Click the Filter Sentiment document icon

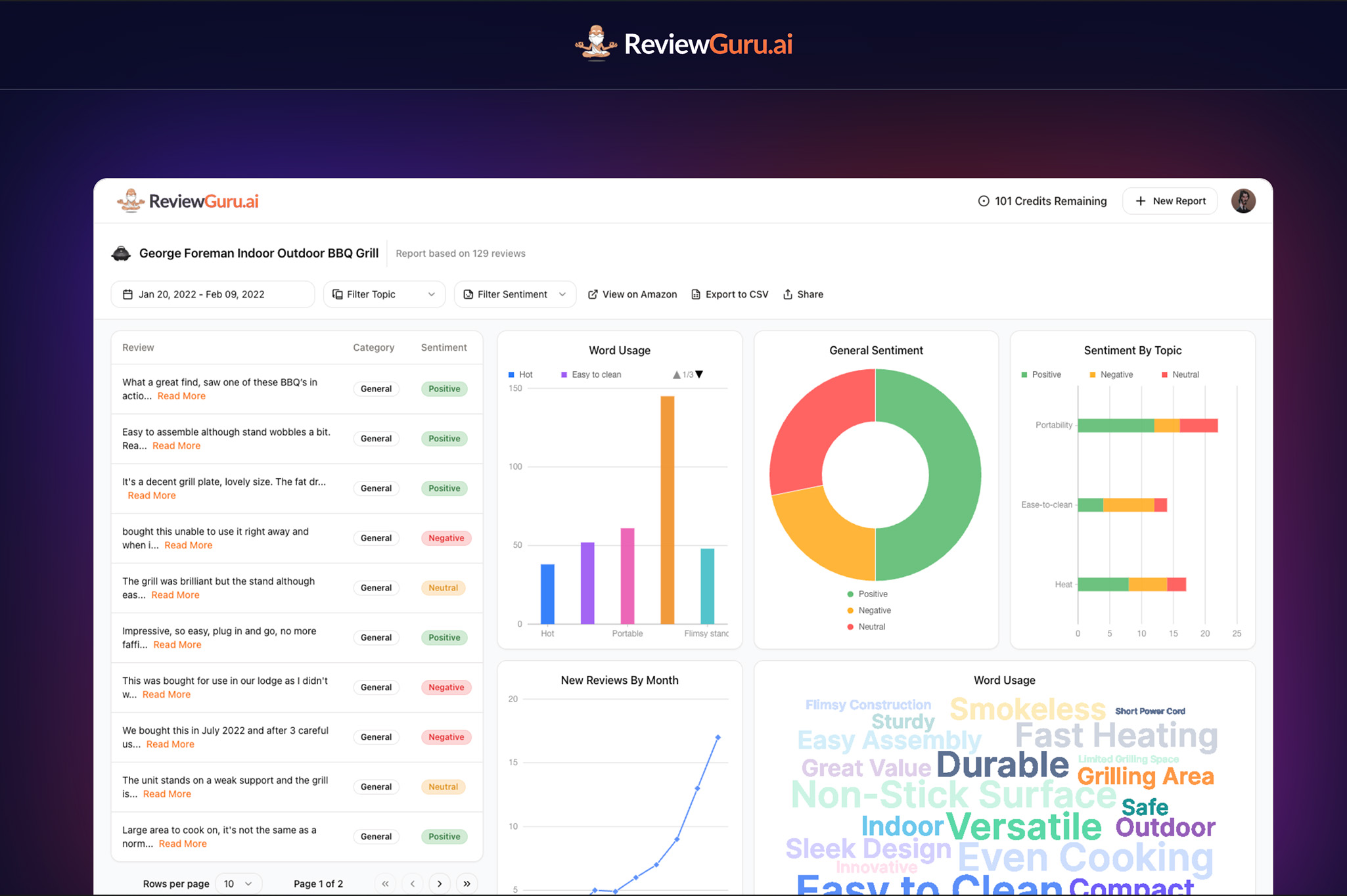[468, 294]
